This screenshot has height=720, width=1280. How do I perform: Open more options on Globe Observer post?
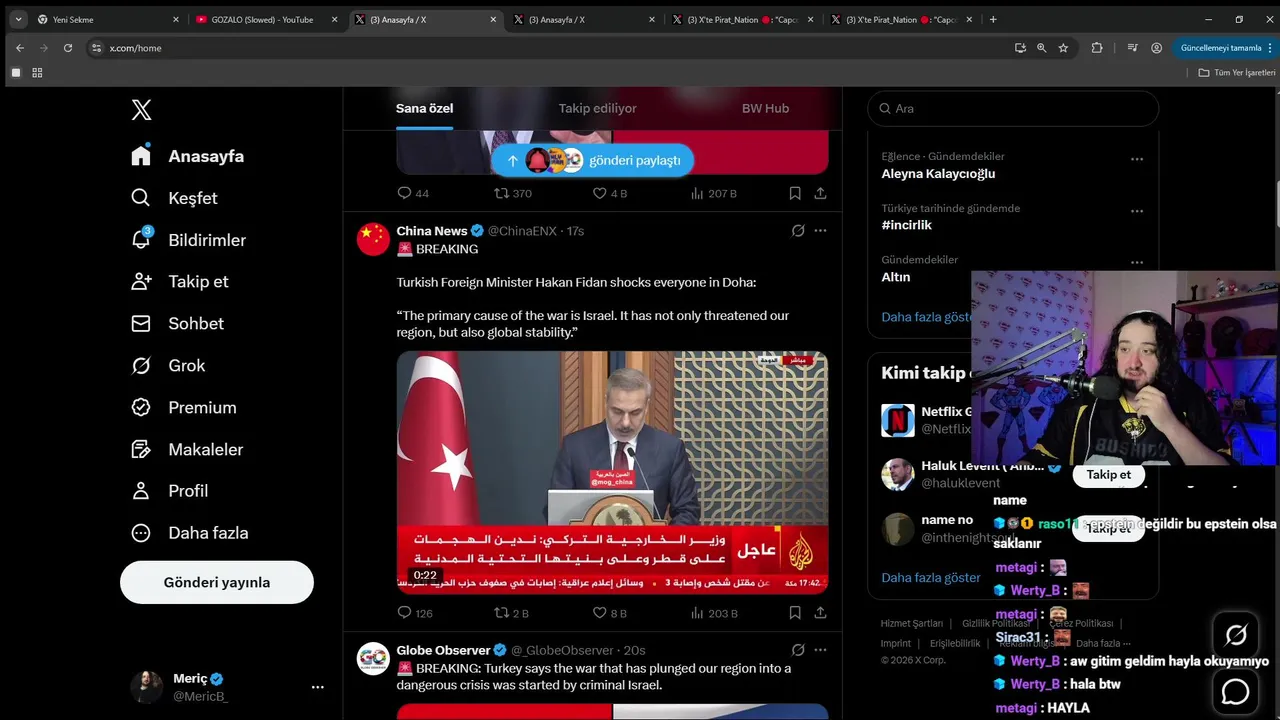coord(820,650)
